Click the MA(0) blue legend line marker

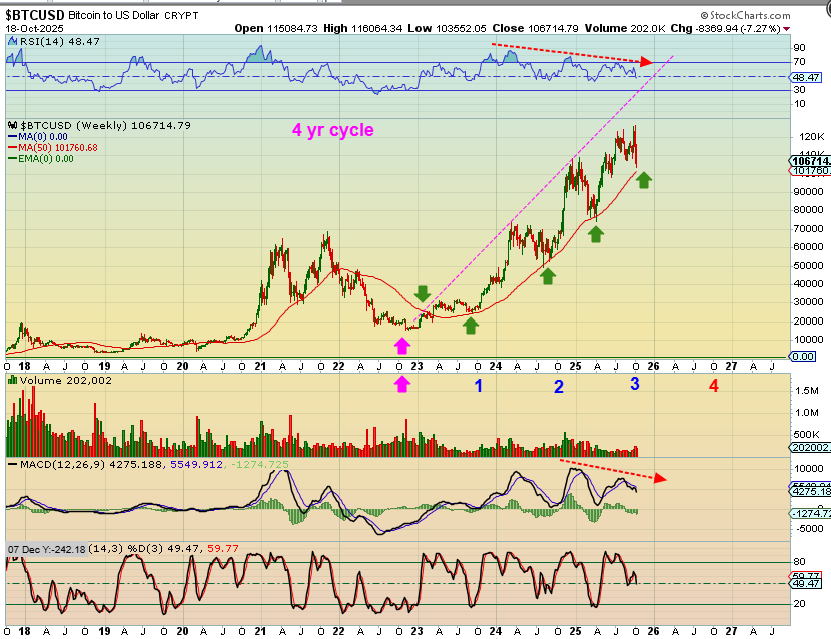click(x=13, y=137)
